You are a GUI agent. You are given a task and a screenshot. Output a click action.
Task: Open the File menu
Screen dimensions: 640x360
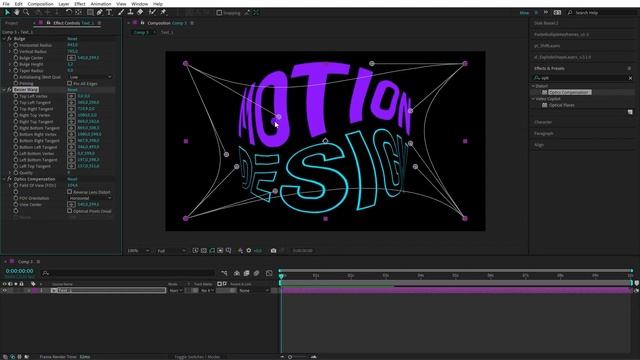[x=6, y=4]
